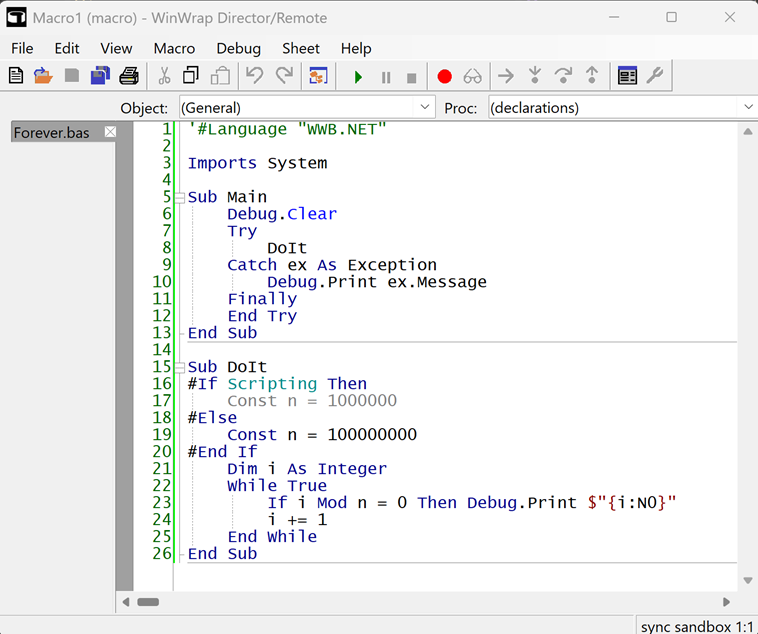Click the '#Language "WWB.NET"' comment line
Viewport: 758px width, 634px height.
click(x=287, y=129)
